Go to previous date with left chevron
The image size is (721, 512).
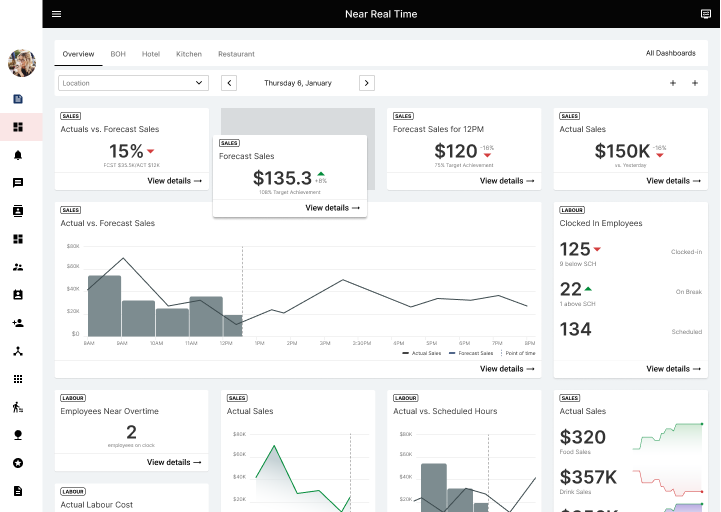click(x=229, y=83)
